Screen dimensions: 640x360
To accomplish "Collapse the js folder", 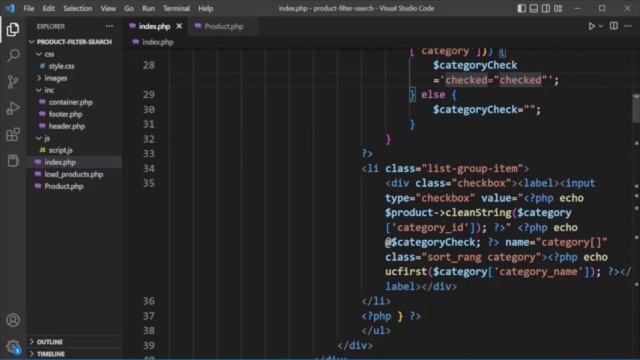I will pos(74,138).
